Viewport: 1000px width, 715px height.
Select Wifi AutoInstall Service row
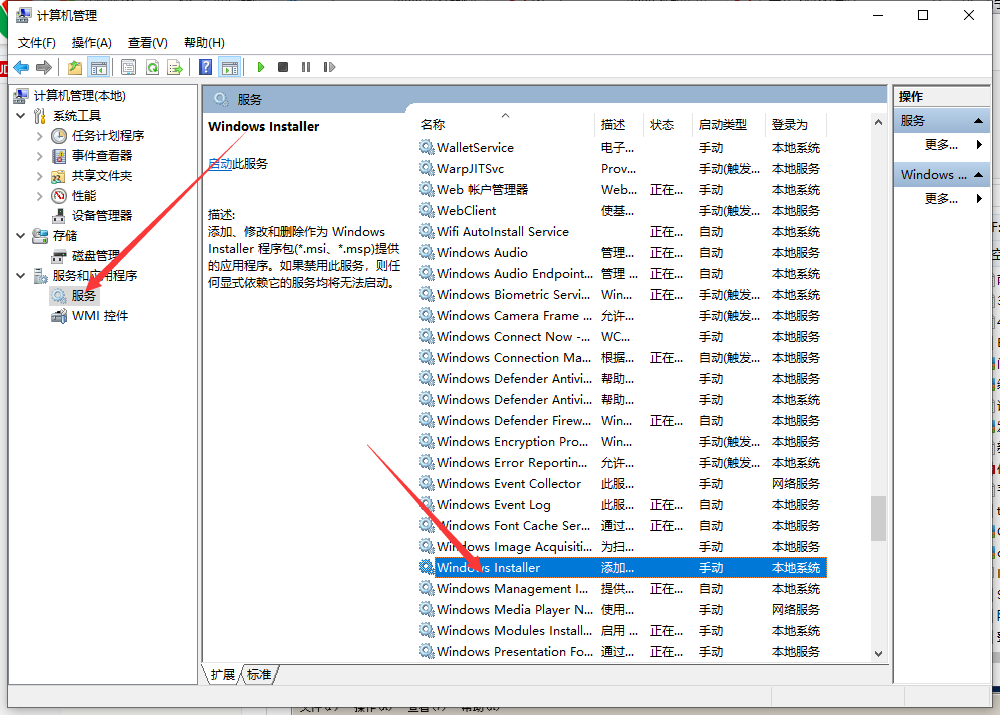[622, 232]
